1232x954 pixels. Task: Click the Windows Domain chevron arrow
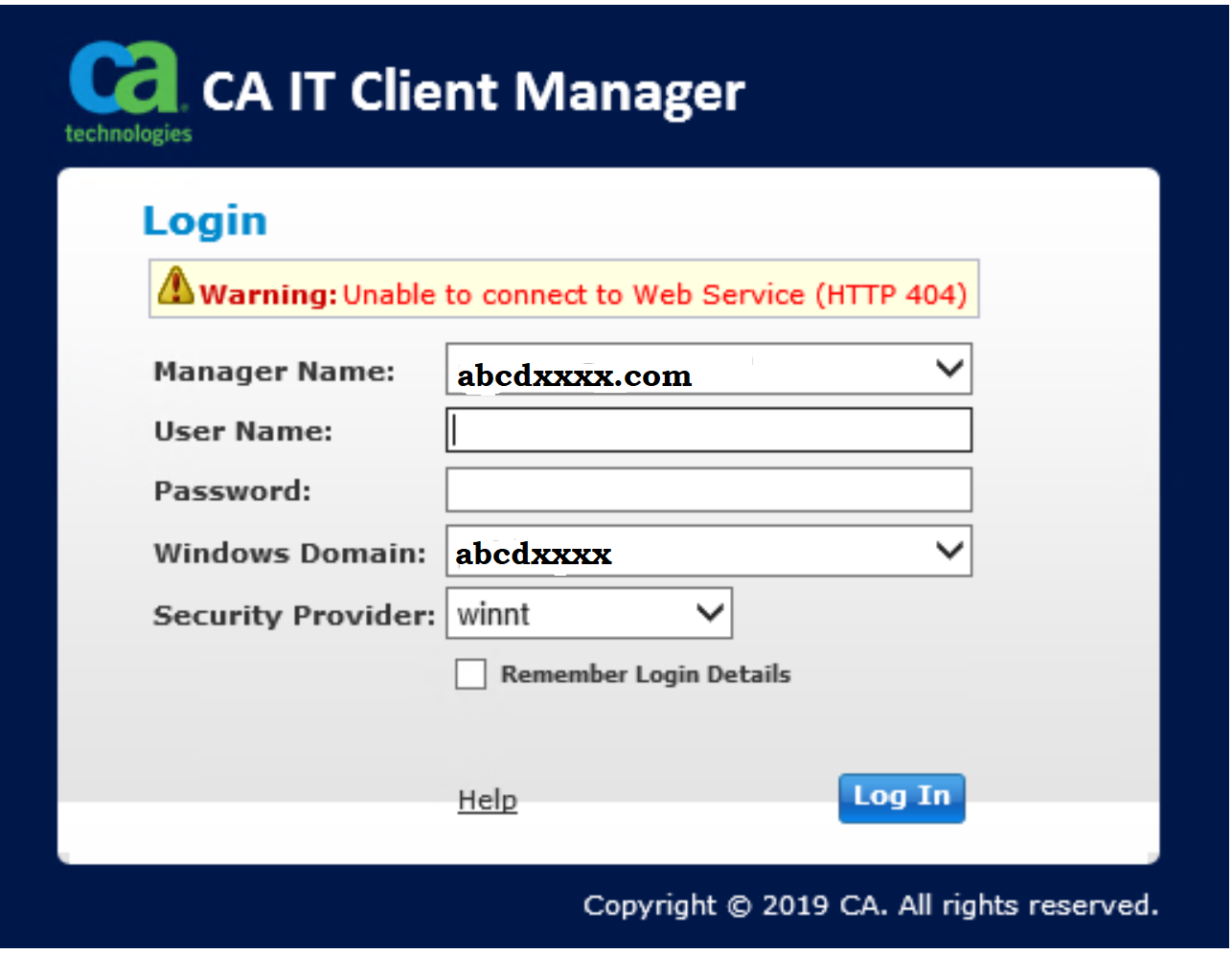[x=948, y=551]
